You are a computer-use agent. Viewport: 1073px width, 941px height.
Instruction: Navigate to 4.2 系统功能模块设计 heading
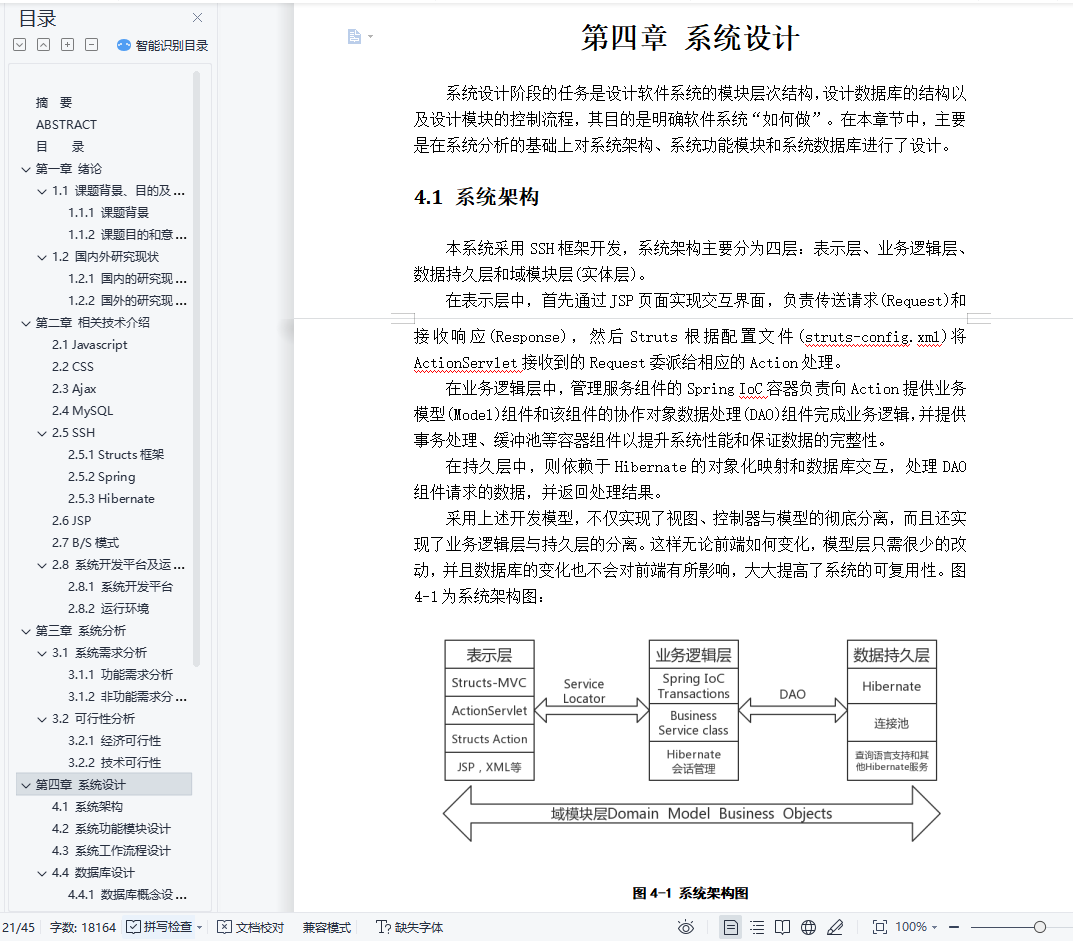click(x=112, y=829)
